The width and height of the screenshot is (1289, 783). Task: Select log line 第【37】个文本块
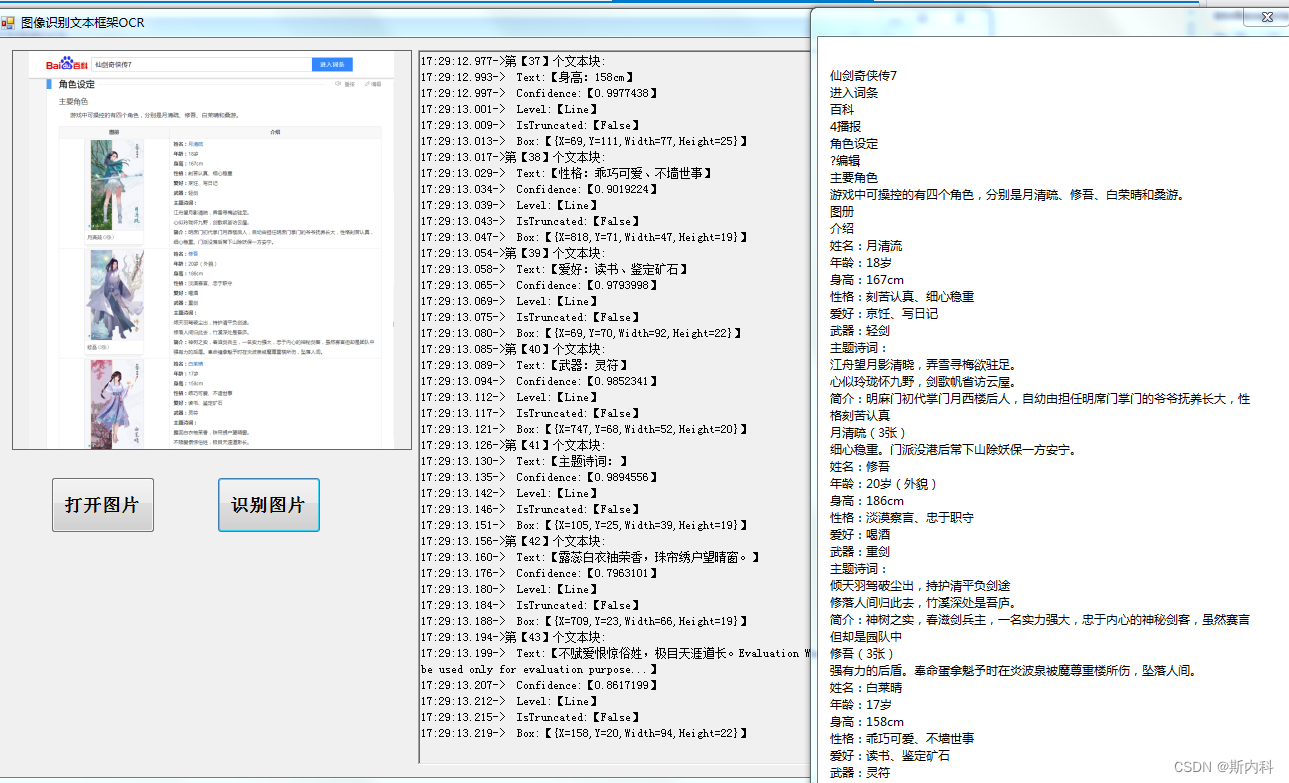[x=512, y=61]
